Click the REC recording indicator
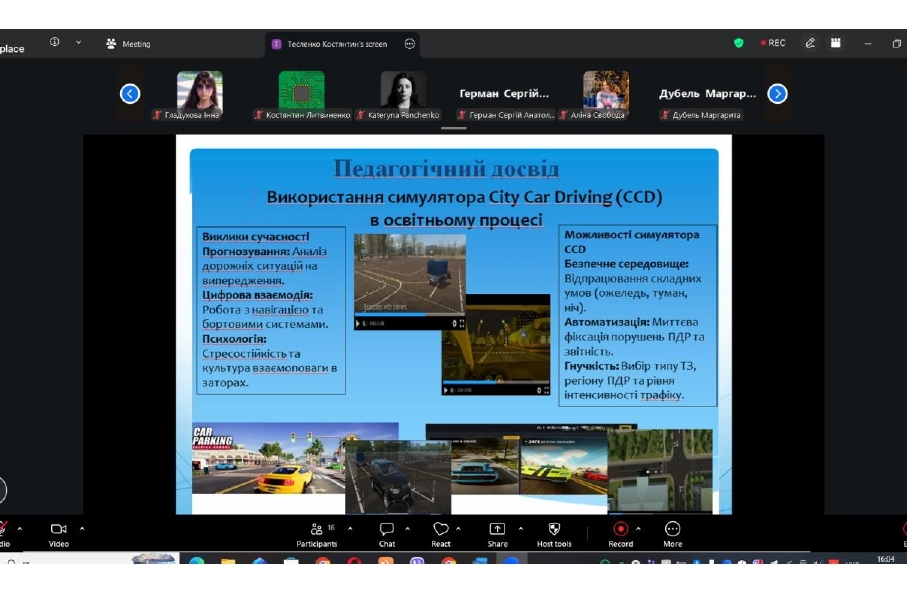The height and width of the screenshot is (605, 907). 773,43
